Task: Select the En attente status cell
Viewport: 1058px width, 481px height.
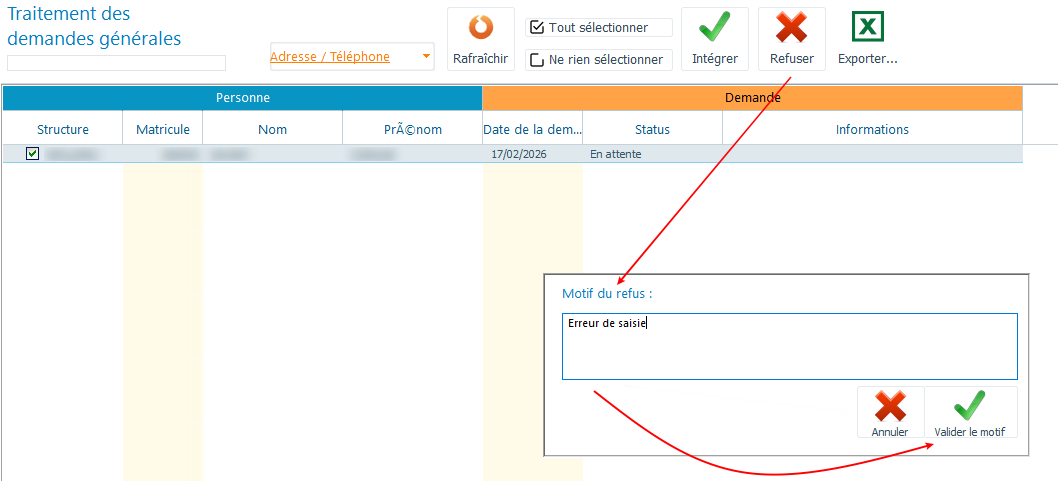Action: coord(616,155)
